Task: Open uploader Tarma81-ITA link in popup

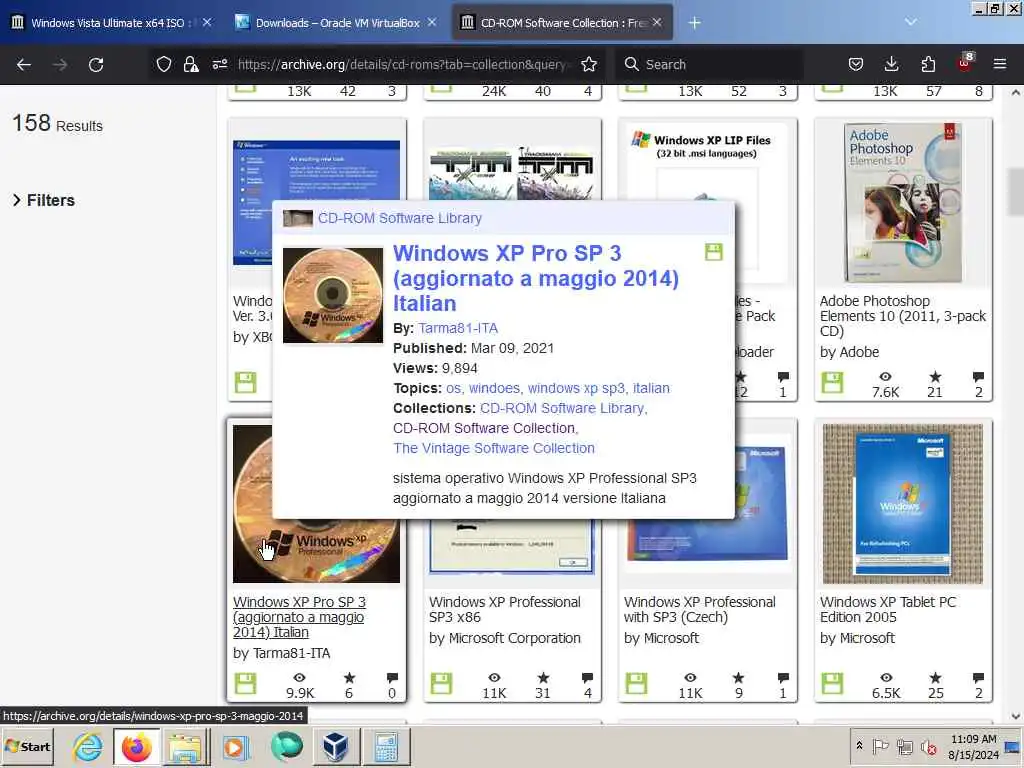Action: (x=458, y=328)
